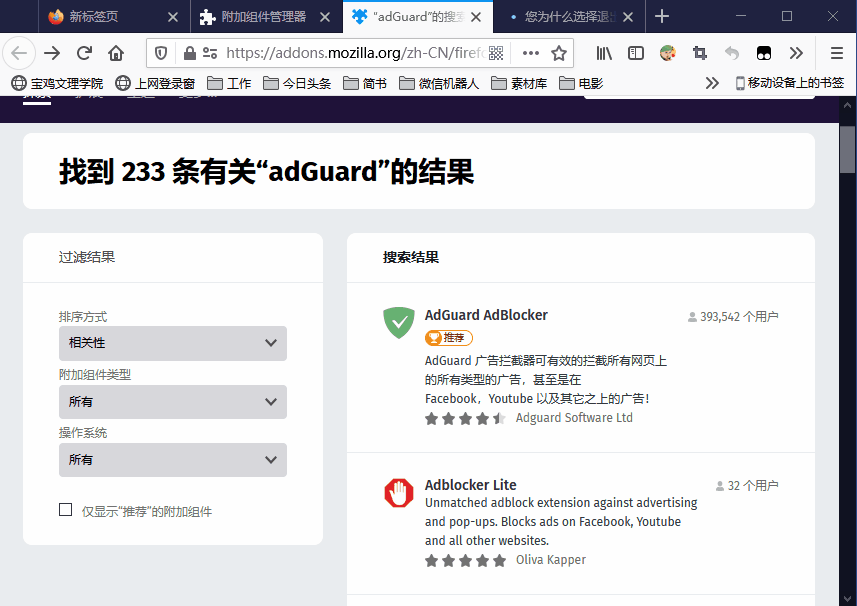Open the 电影 bookmark folder
The image size is (857, 606).
pos(580,83)
